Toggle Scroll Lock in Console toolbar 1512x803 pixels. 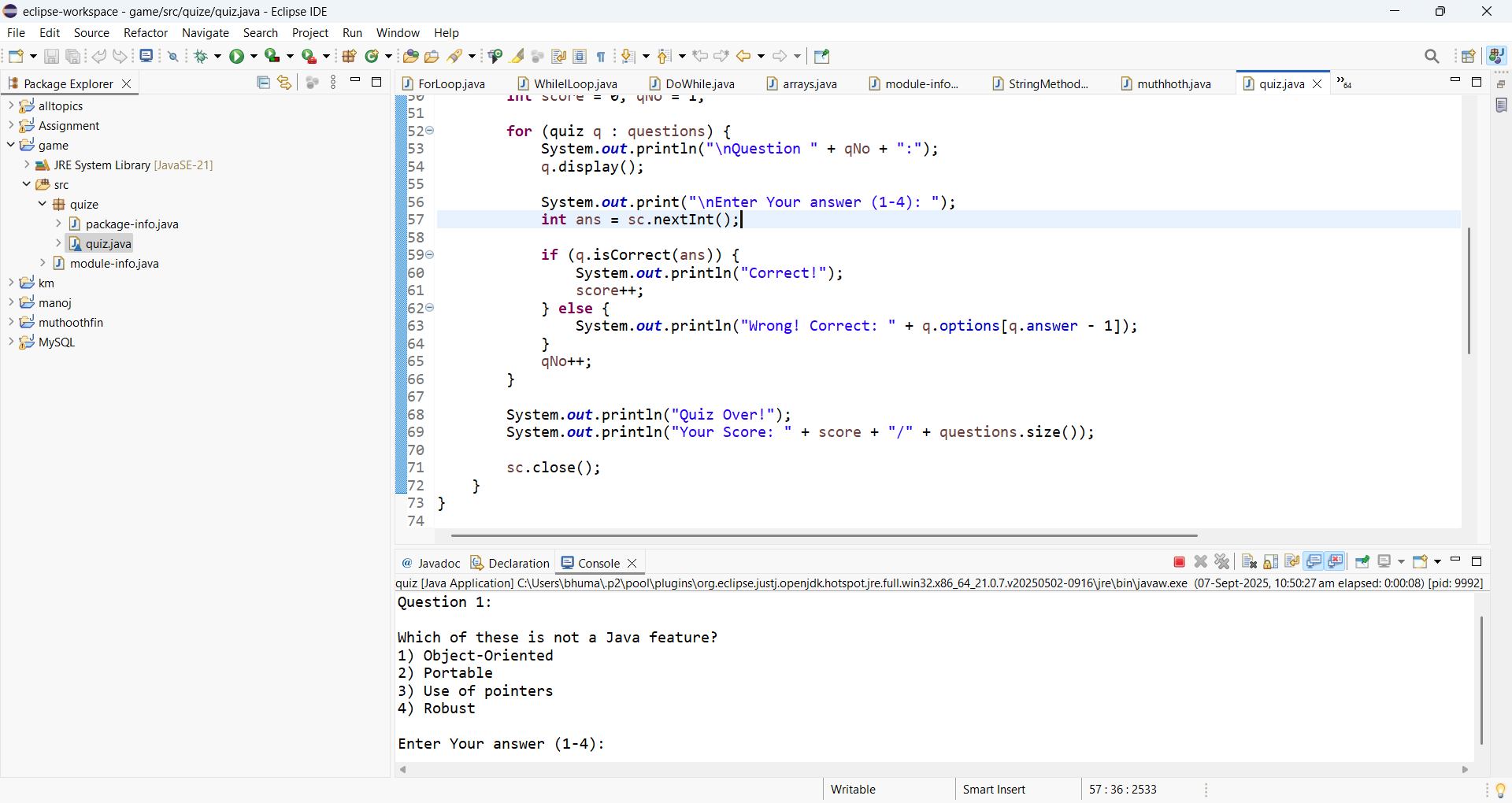[1271, 562]
